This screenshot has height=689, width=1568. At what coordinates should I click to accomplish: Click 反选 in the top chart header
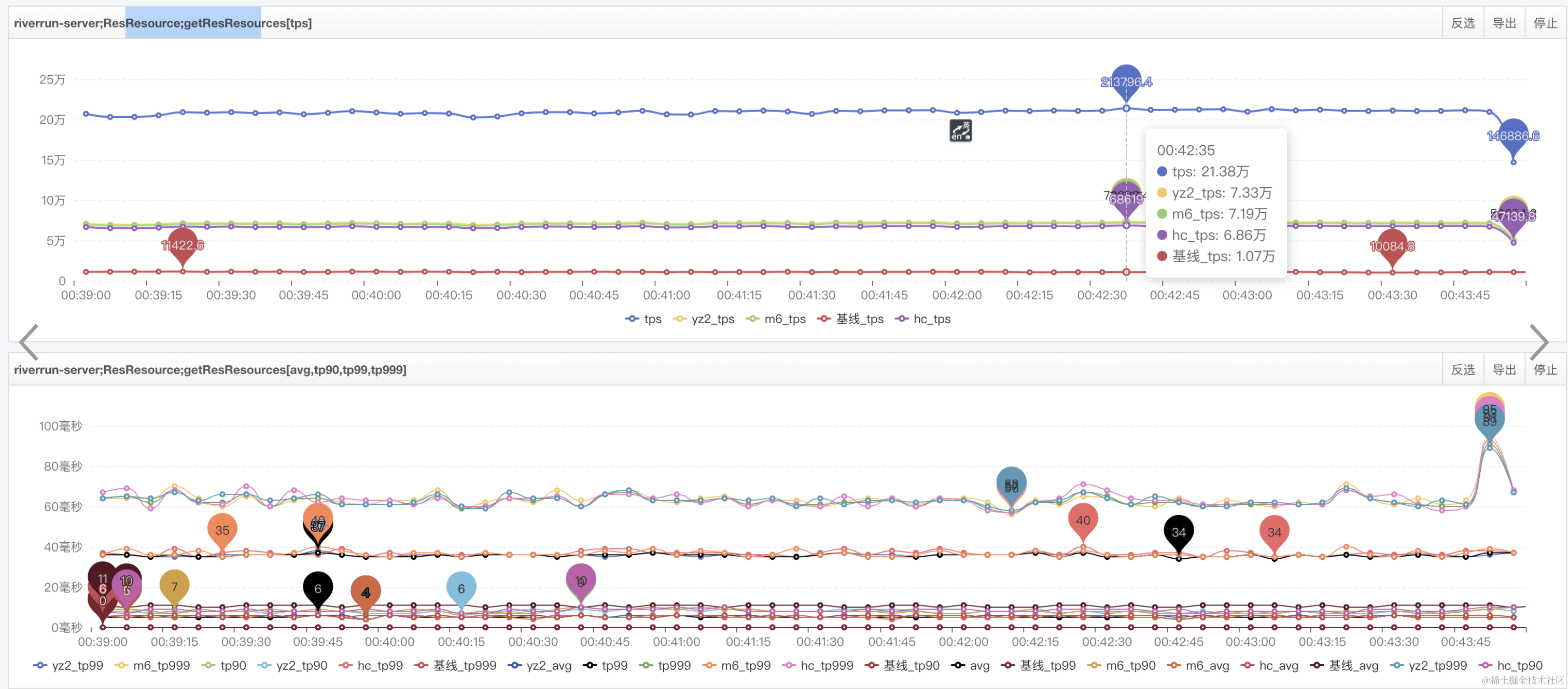pos(1463,23)
